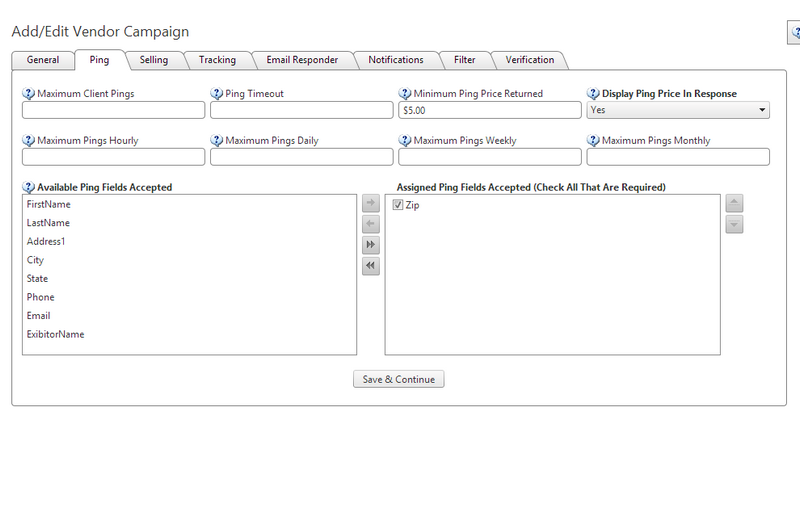Click the move all left double-arrow button
This screenshot has height=525, width=800.
[x=371, y=265]
